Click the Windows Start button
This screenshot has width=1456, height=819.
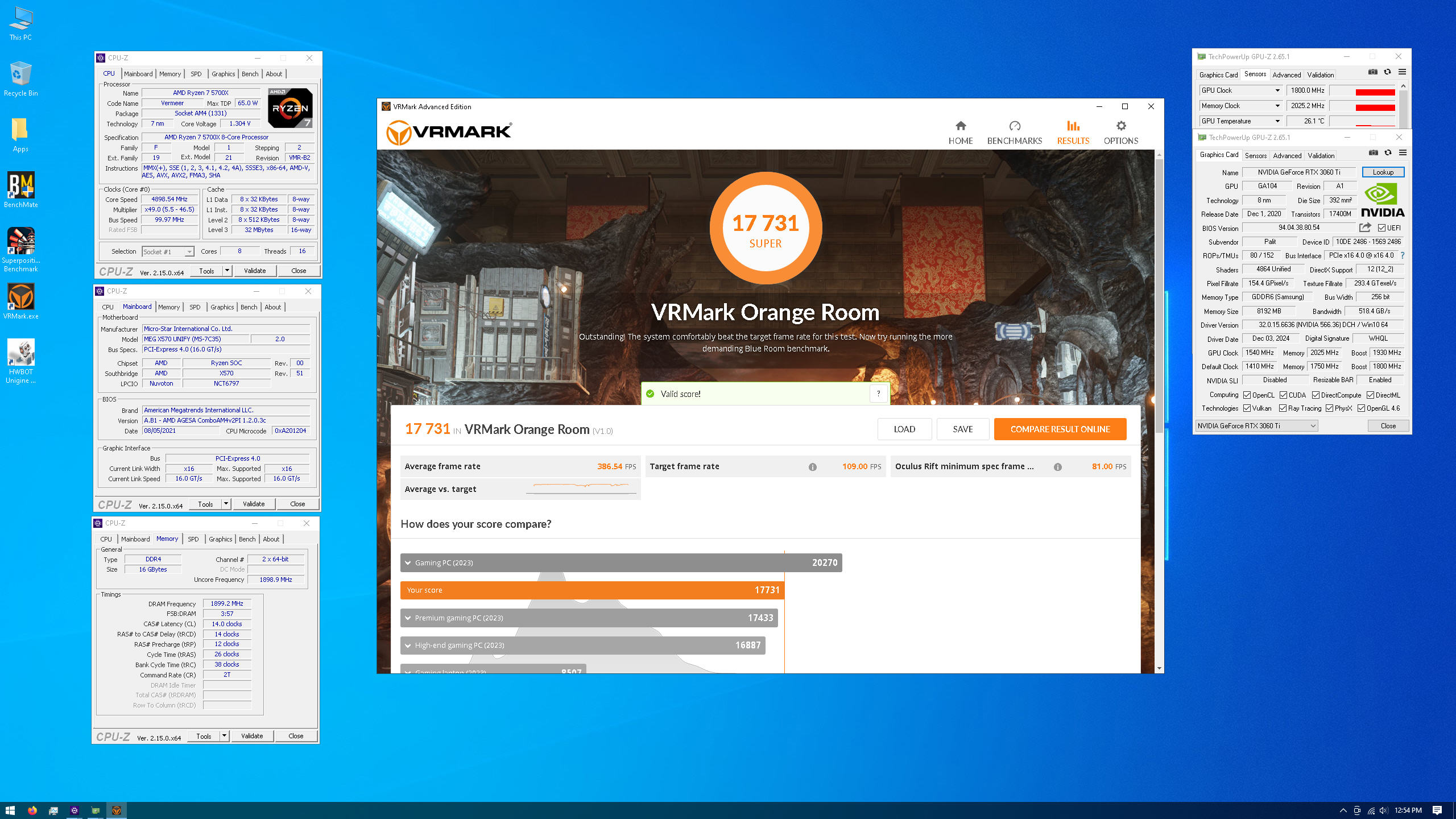10,810
